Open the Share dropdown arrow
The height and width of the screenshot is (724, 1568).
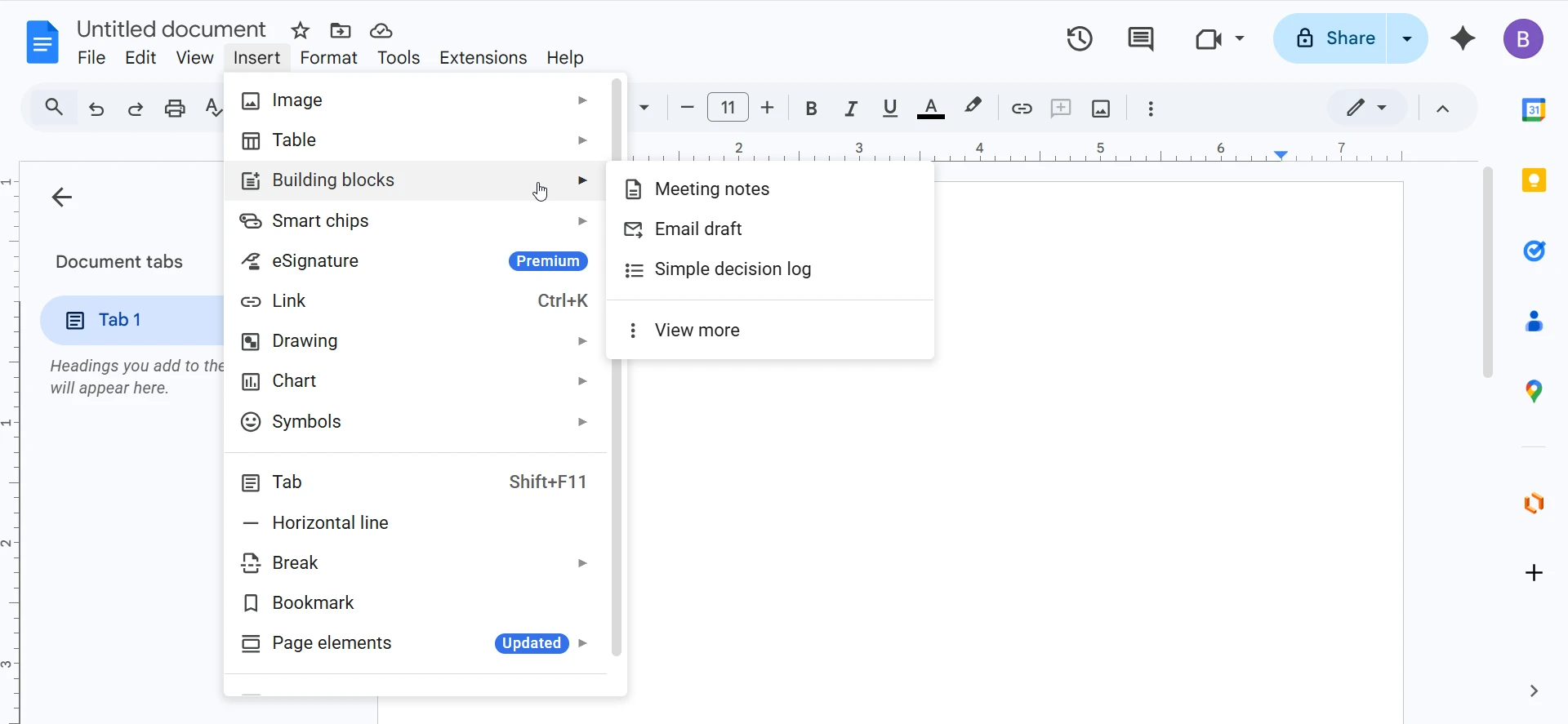1407,38
